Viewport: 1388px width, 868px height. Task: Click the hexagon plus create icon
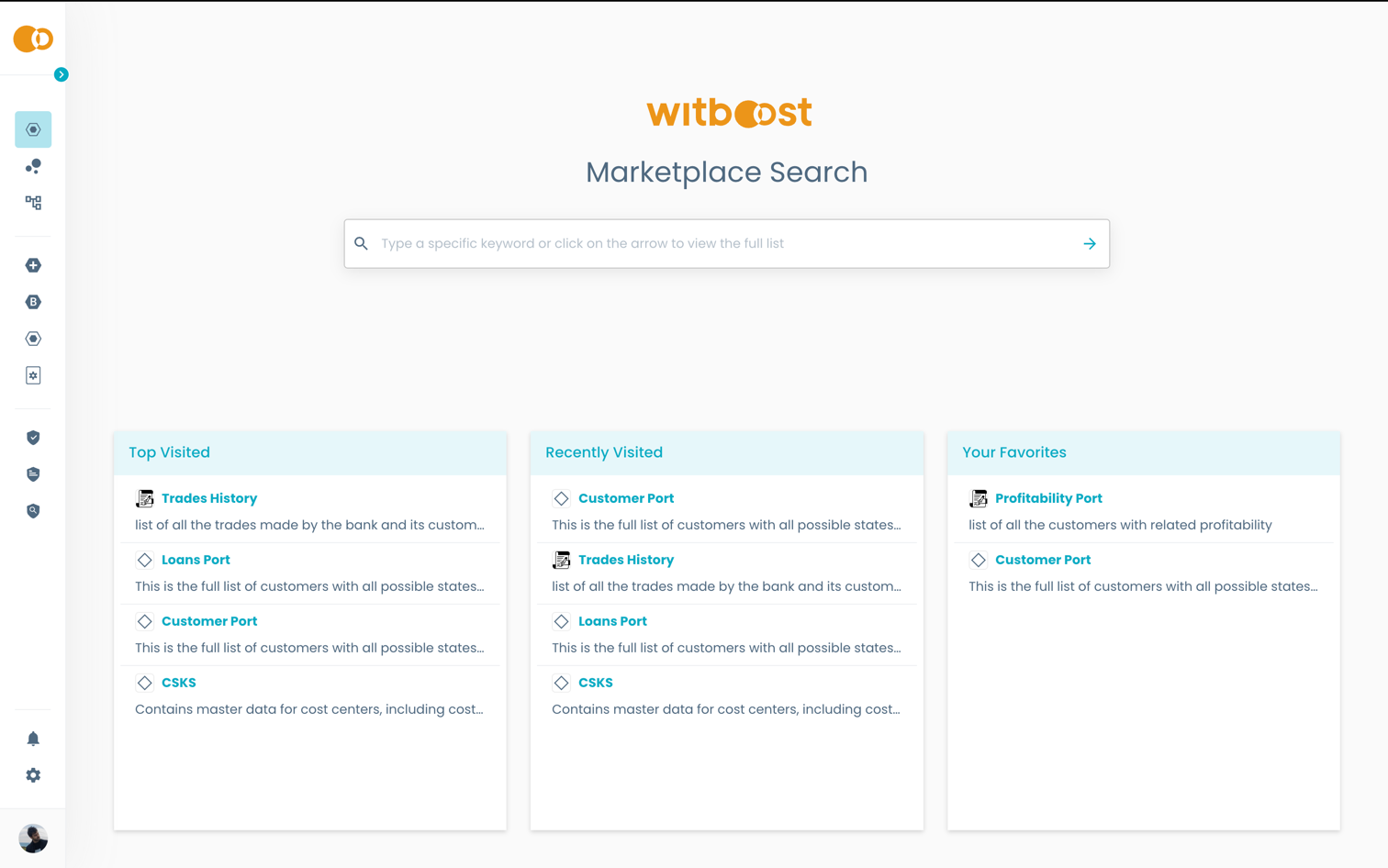[x=33, y=265]
